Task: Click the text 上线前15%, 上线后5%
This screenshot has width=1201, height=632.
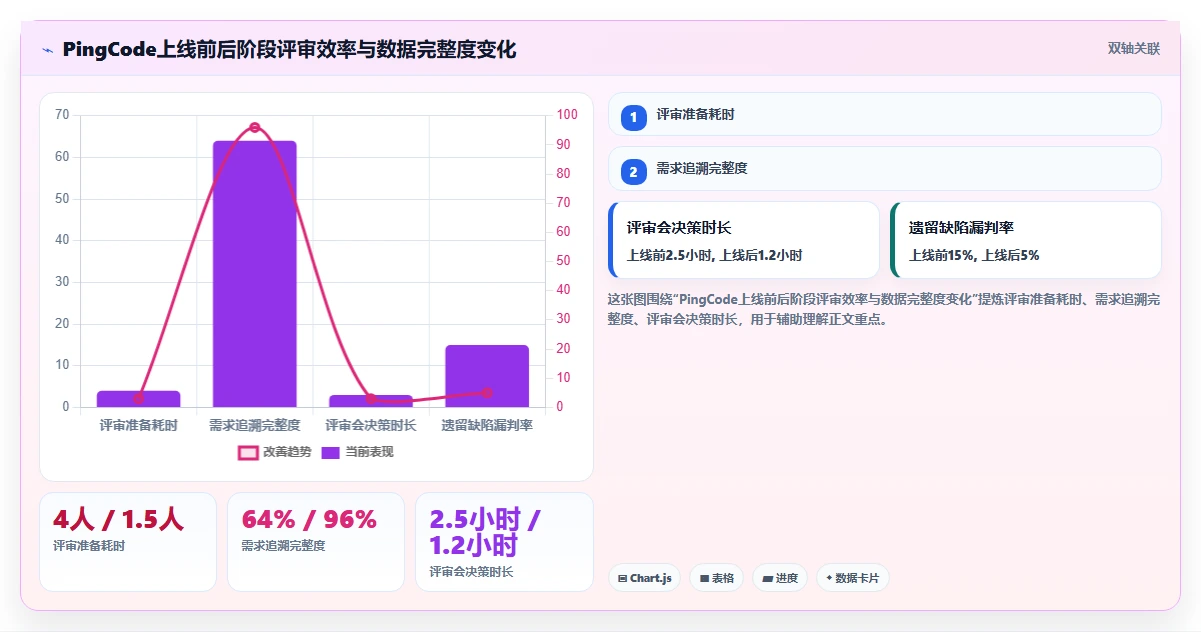Action: click(974, 255)
